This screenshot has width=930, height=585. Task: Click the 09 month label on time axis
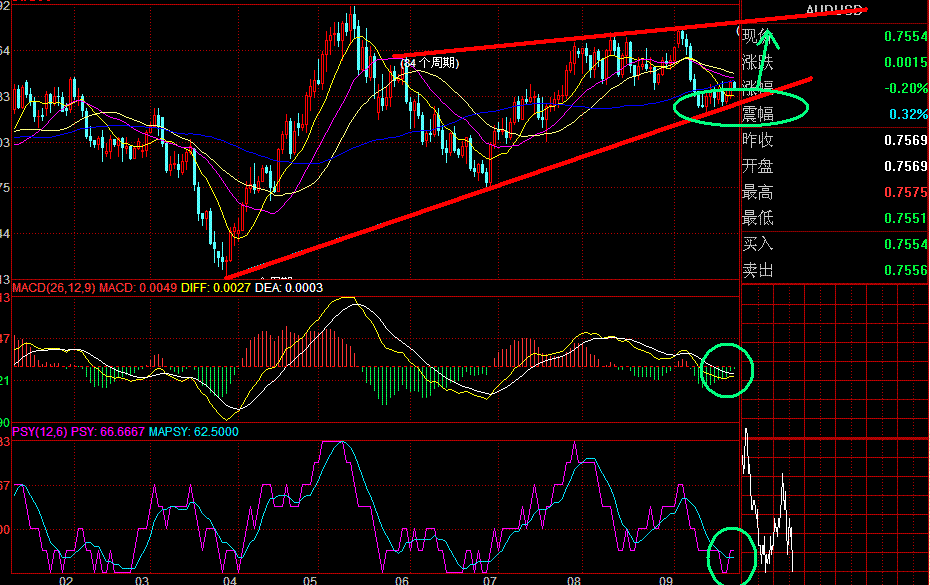[x=665, y=580]
